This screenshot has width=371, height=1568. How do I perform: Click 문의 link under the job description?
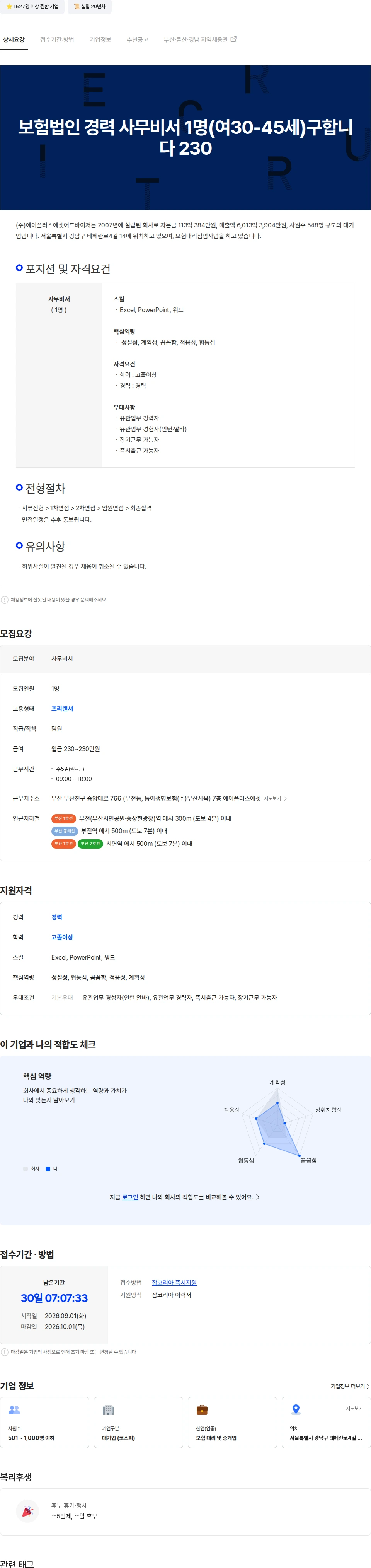coord(85,600)
